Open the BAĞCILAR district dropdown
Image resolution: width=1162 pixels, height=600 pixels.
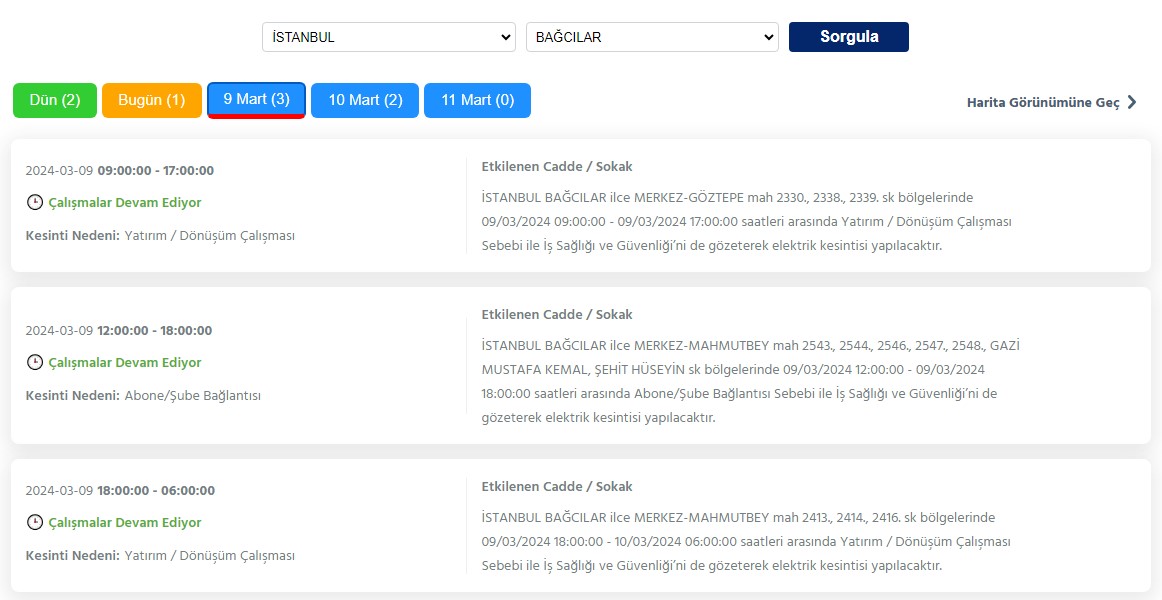click(x=652, y=37)
